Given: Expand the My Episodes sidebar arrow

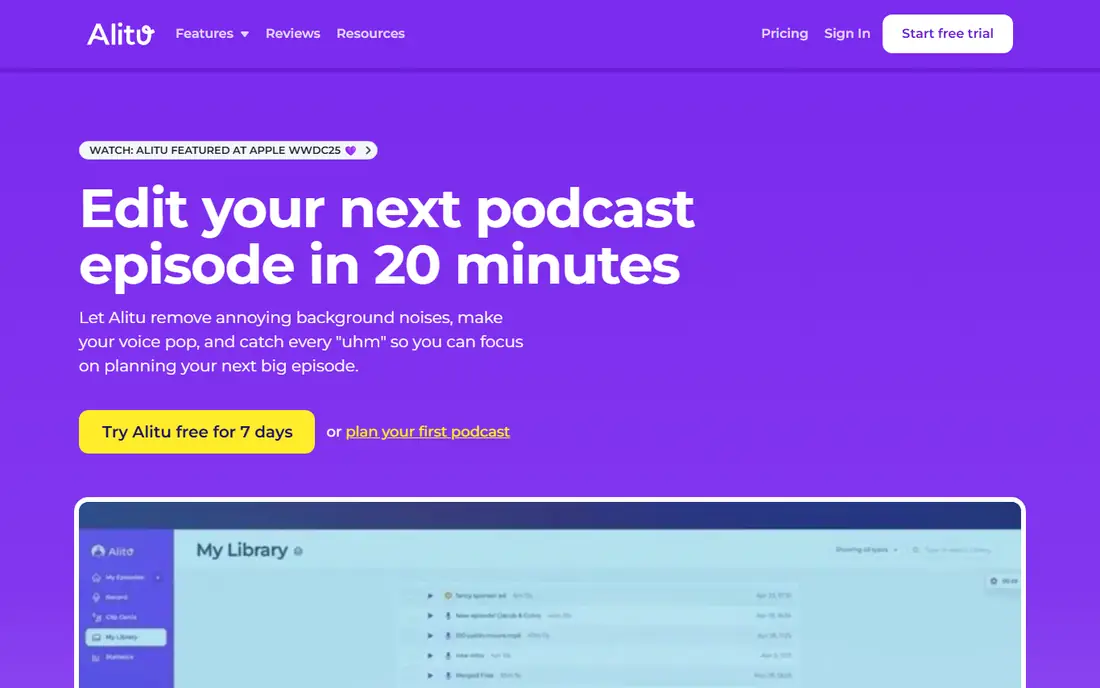Looking at the screenshot, I should pos(158,578).
